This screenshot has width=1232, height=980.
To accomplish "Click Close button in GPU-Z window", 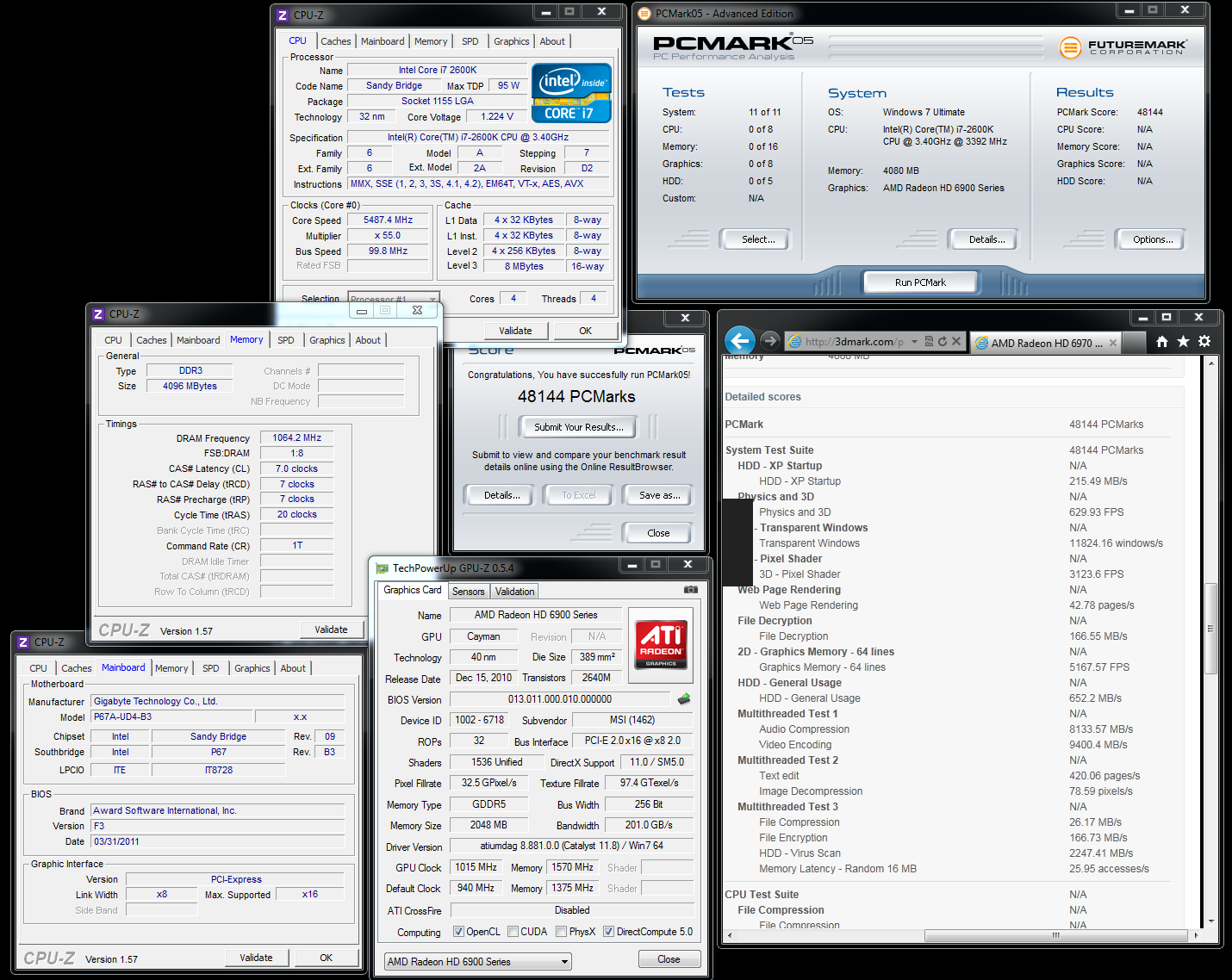I will [669, 959].
